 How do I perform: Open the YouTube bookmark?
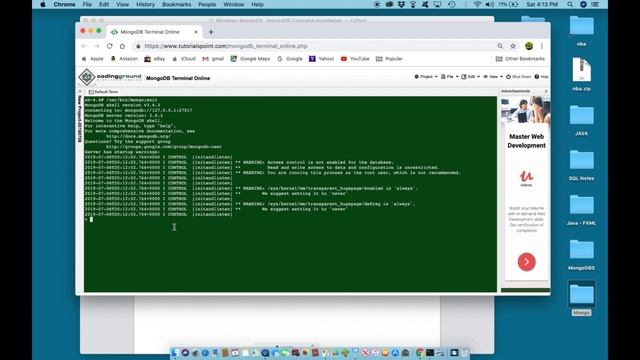coord(355,59)
